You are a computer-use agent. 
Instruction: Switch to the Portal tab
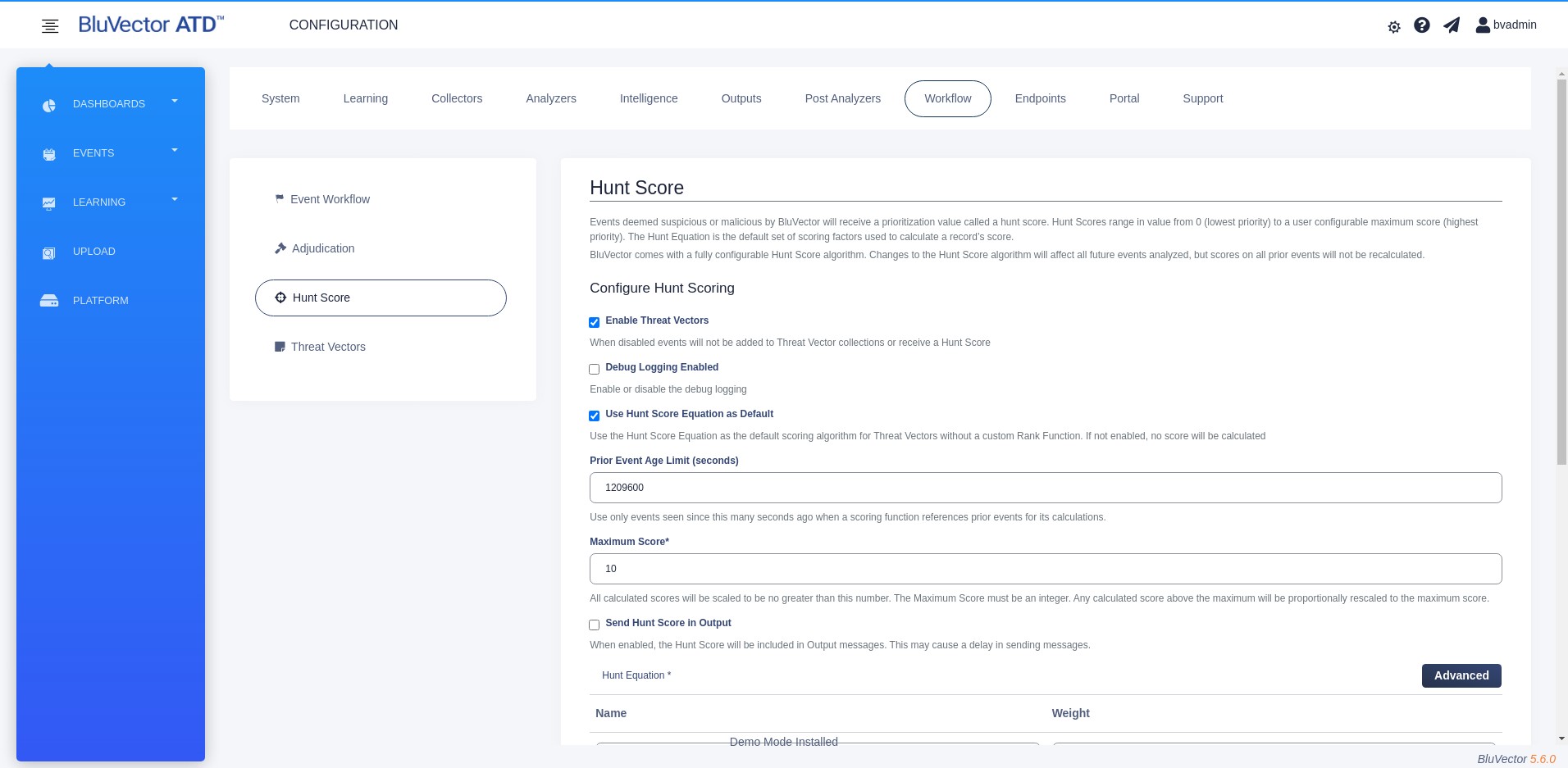pyautogui.click(x=1124, y=98)
